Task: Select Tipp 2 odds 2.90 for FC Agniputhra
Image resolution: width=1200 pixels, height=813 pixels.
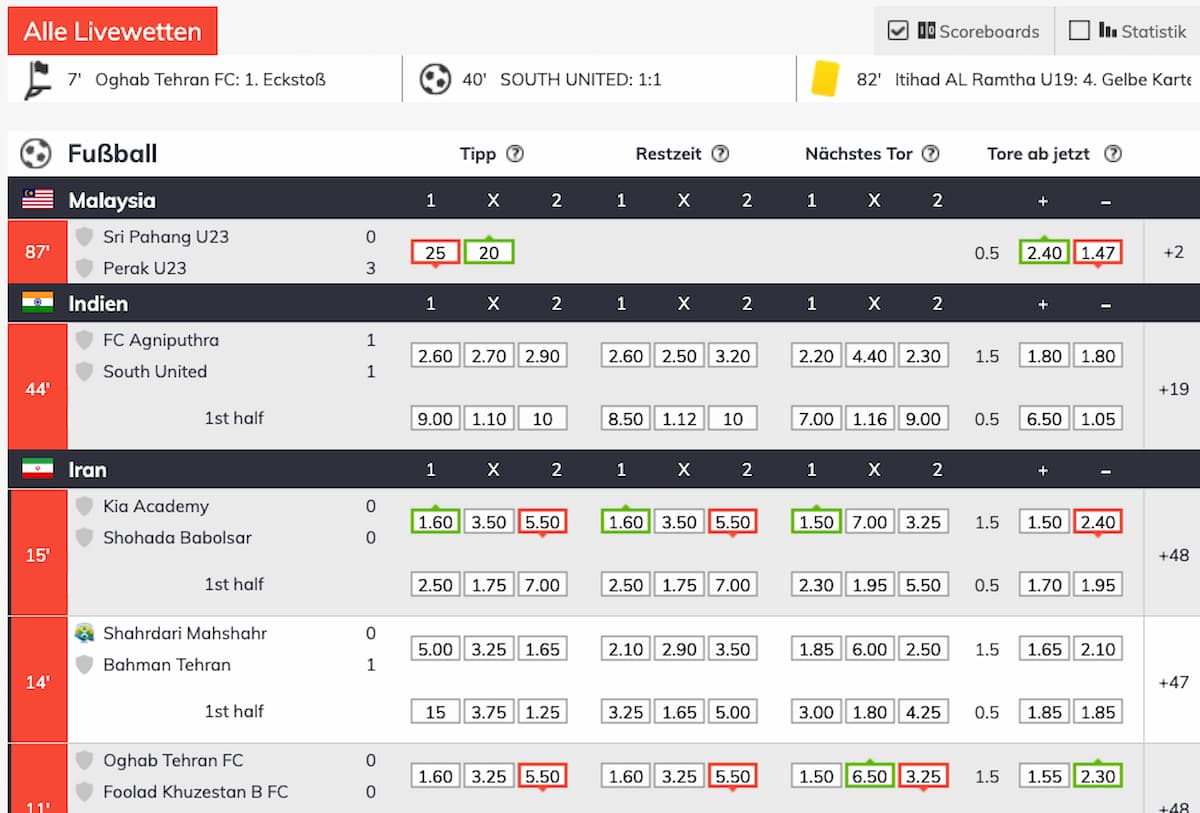Action: (x=542, y=356)
